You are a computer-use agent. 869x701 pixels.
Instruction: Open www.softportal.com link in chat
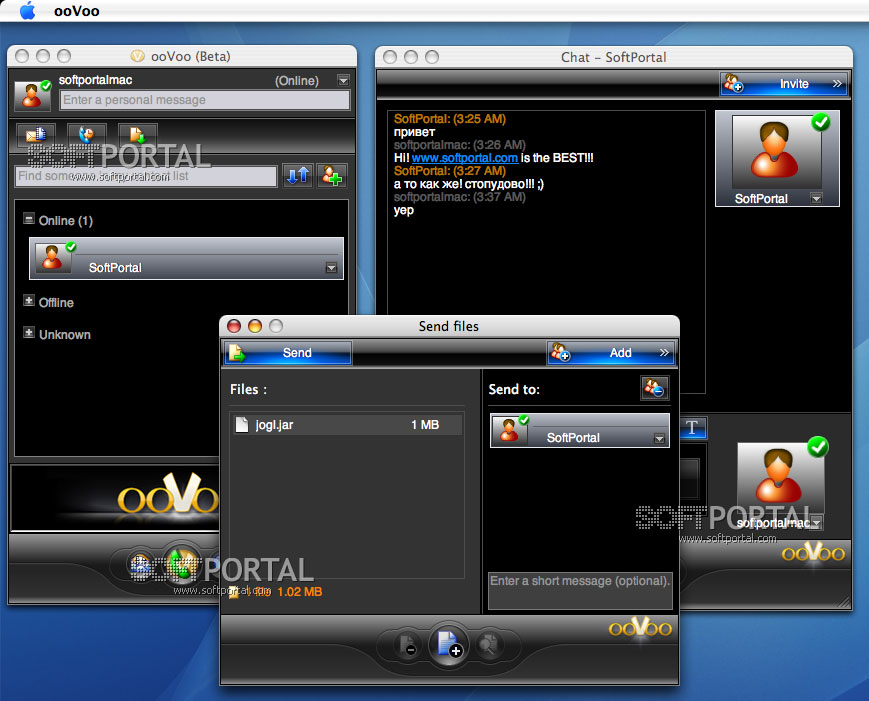coord(464,158)
